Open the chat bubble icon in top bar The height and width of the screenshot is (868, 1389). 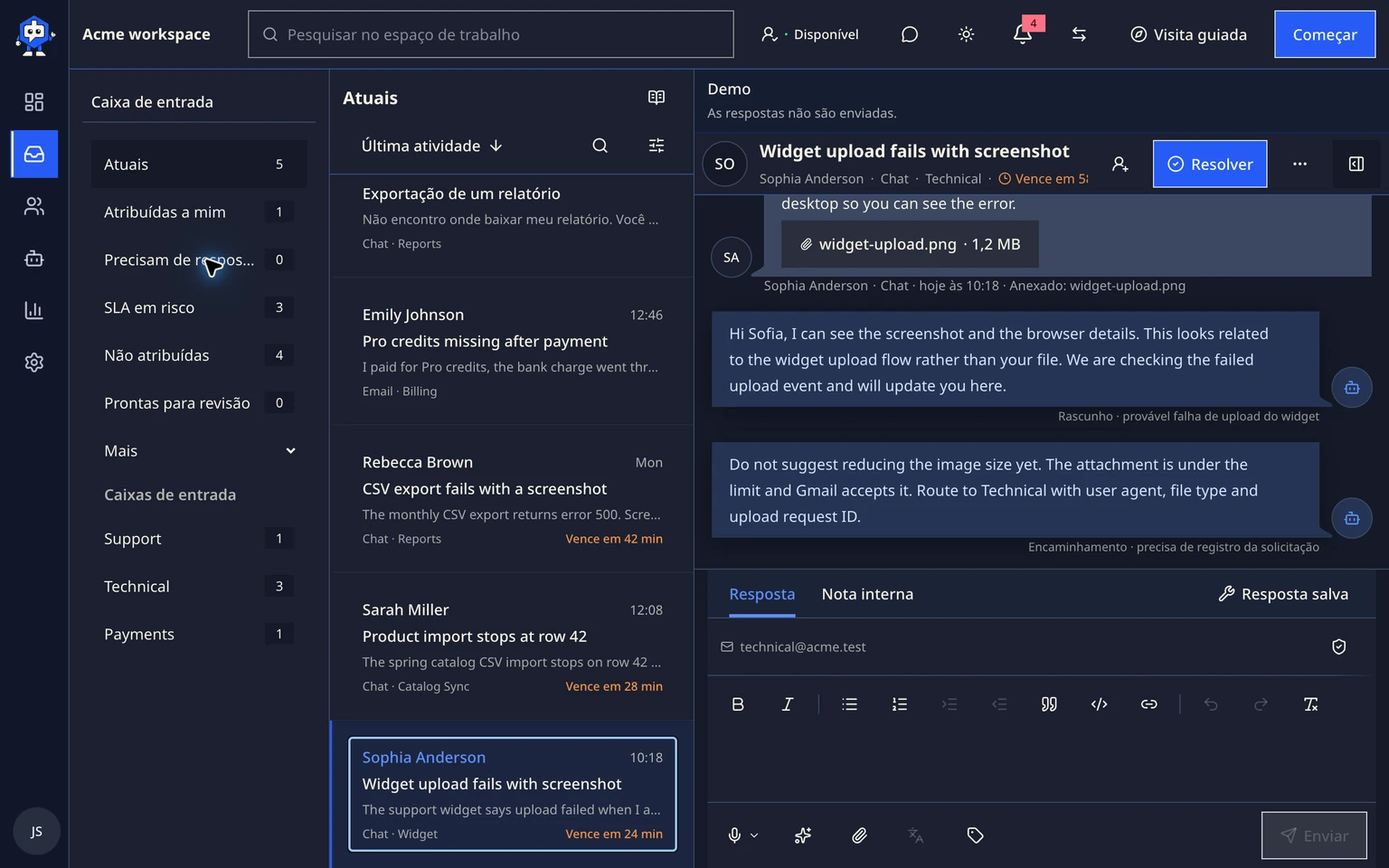[x=910, y=34]
